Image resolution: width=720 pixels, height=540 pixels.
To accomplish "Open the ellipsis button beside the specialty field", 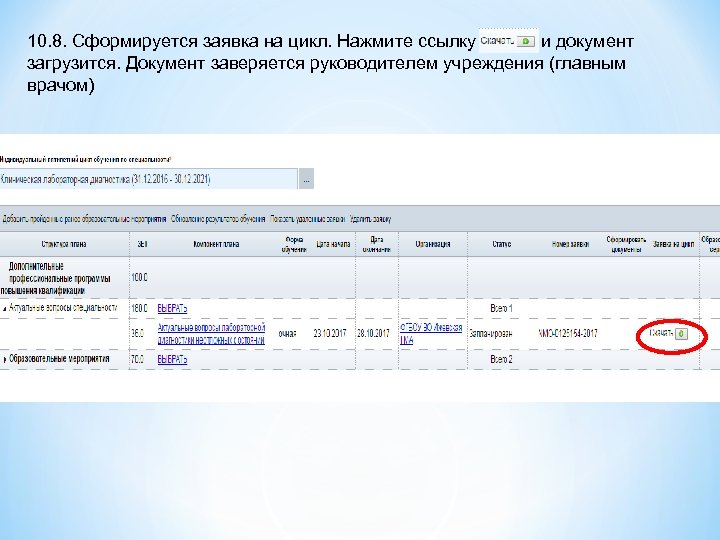I will tap(306, 179).
